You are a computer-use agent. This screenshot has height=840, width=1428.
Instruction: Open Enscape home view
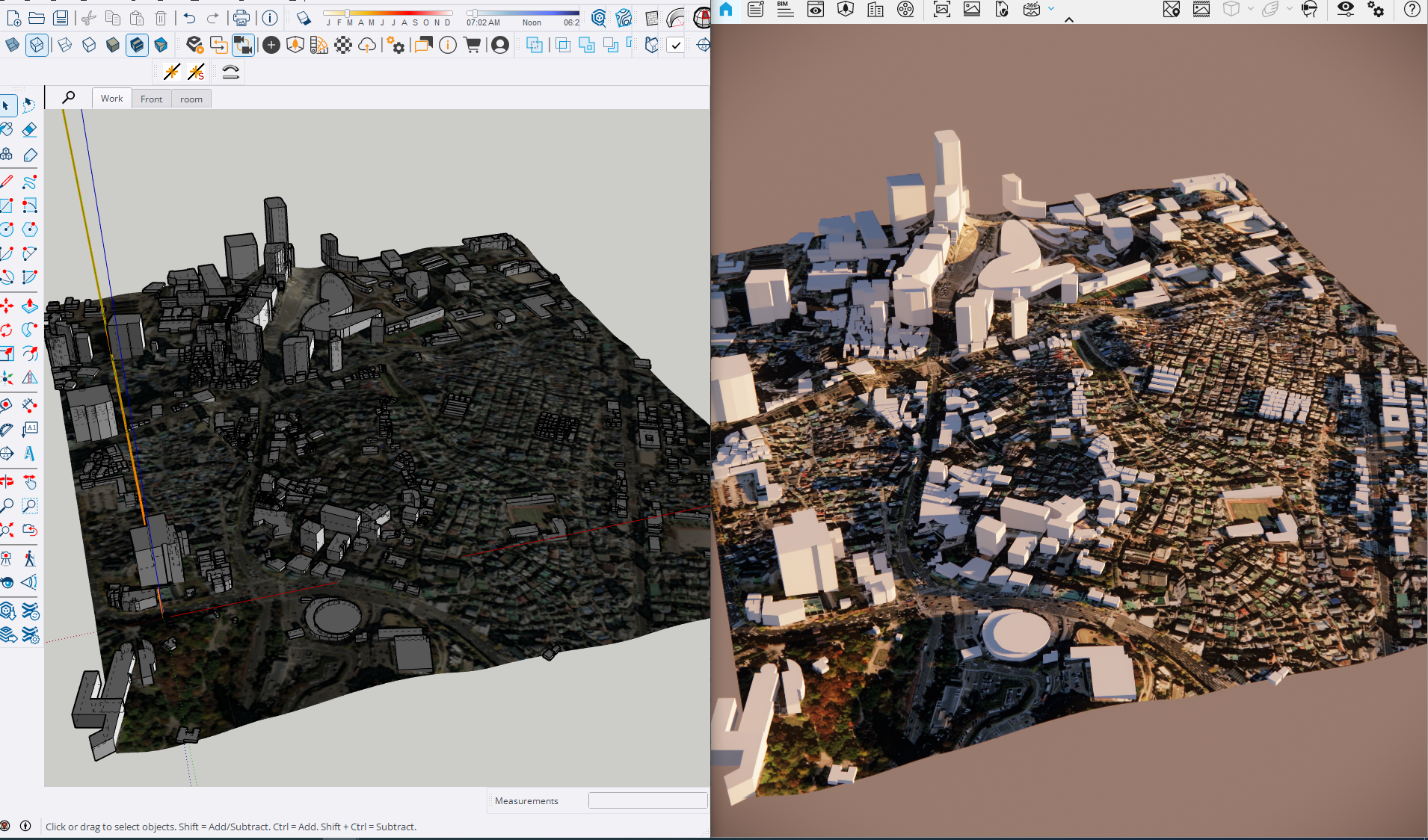click(726, 10)
